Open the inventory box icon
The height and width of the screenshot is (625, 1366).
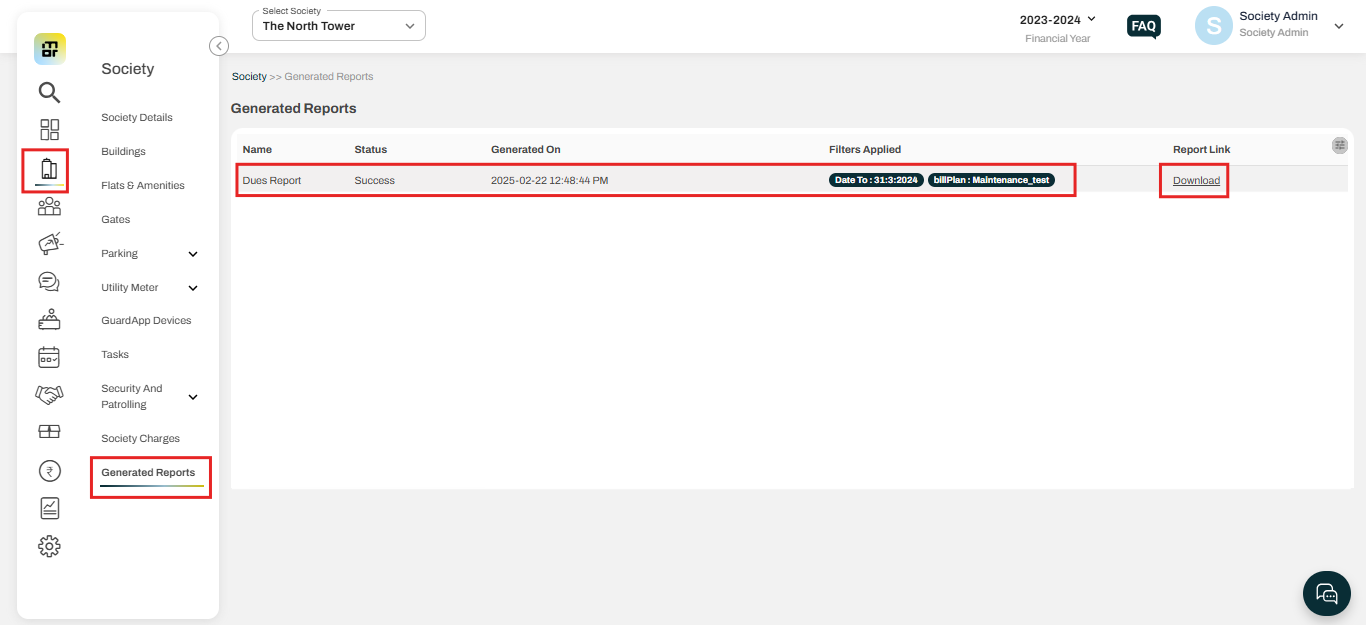click(49, 432)
